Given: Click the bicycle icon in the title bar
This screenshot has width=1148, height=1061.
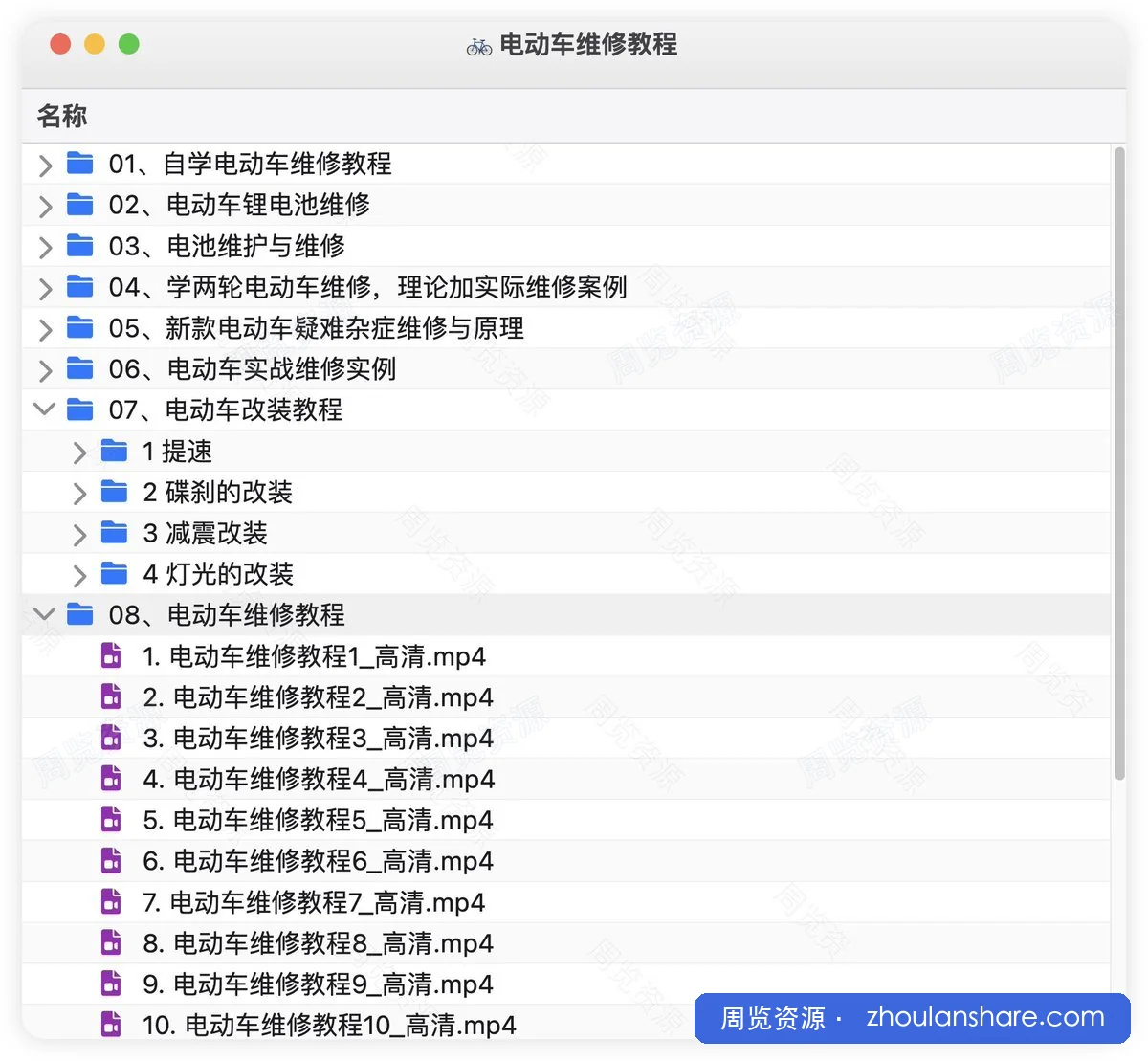Looking at the screenshot, I should (x=479, y=46).
